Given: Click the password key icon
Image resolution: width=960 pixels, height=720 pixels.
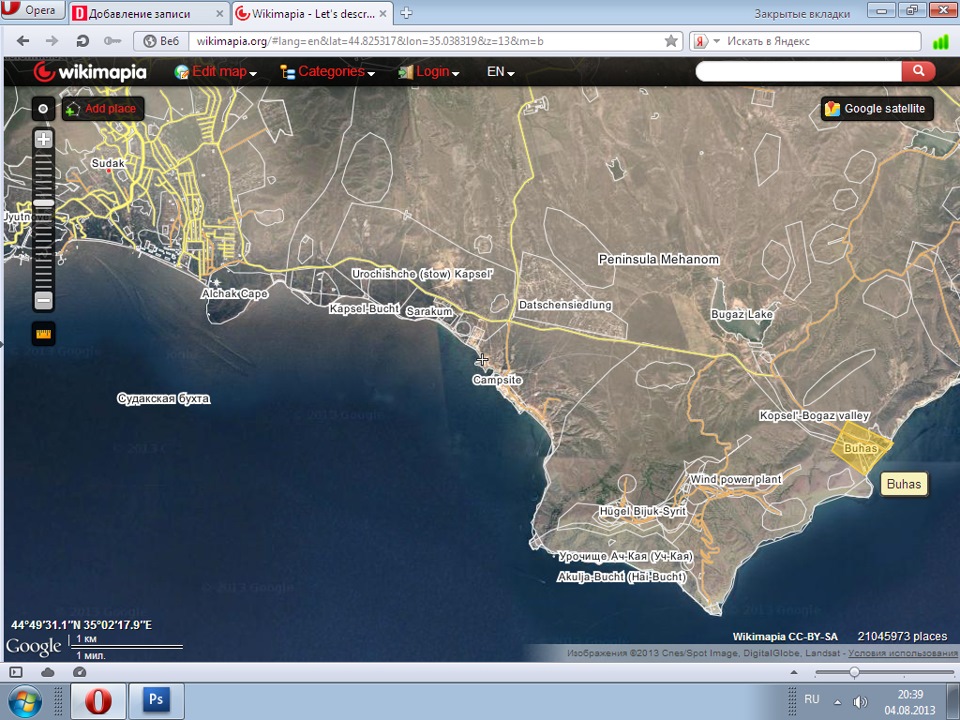Looking at the screenshot, I should 112,41.
